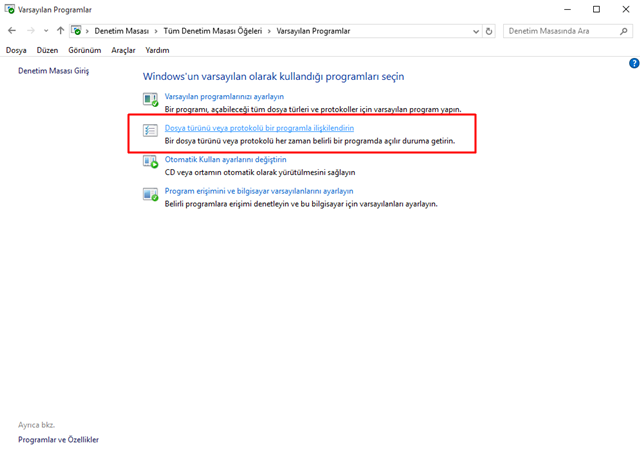
Task: Go up one folder level
Action: tap(60, 31)
